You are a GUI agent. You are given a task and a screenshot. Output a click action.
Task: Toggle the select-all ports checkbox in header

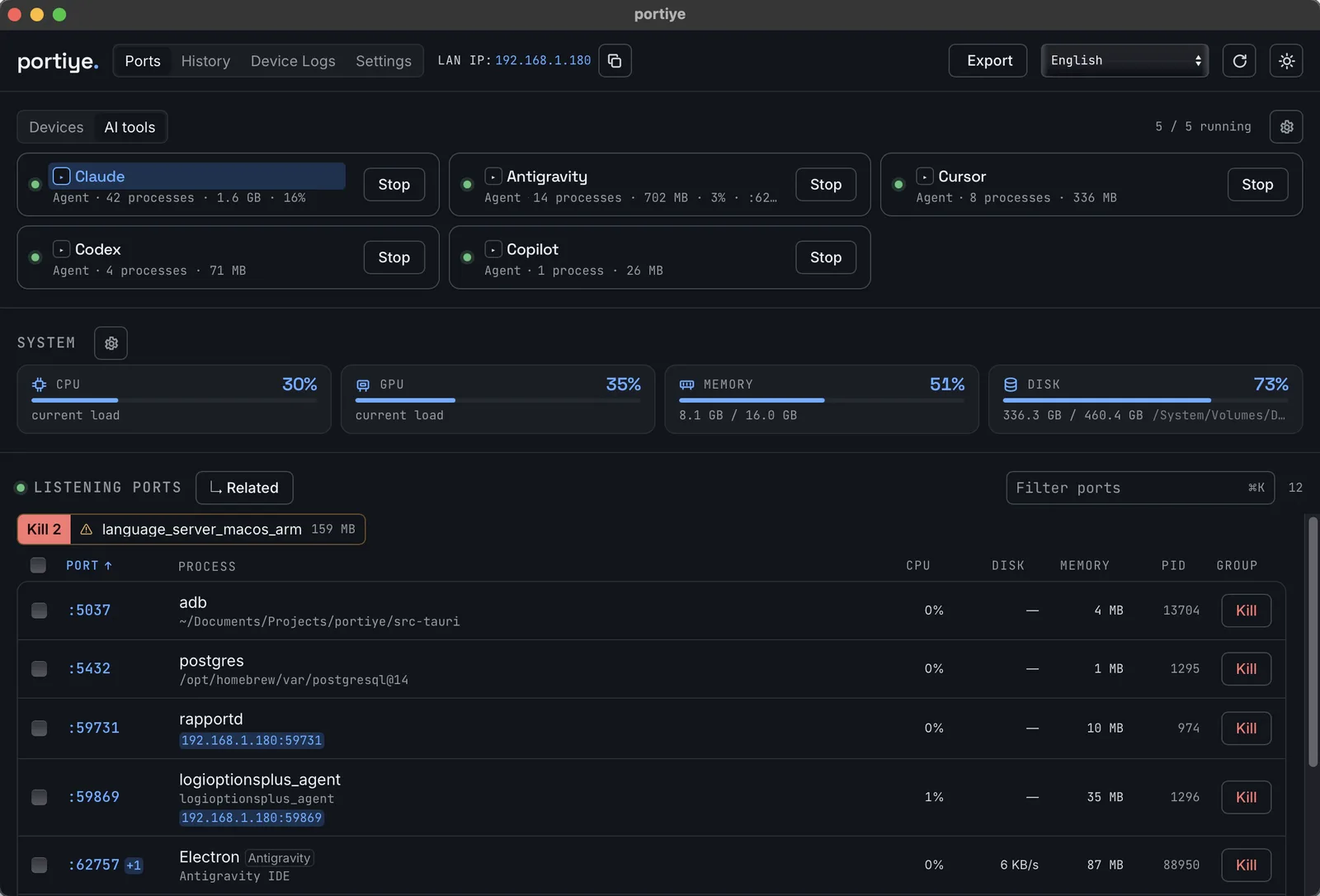point(38,565)
